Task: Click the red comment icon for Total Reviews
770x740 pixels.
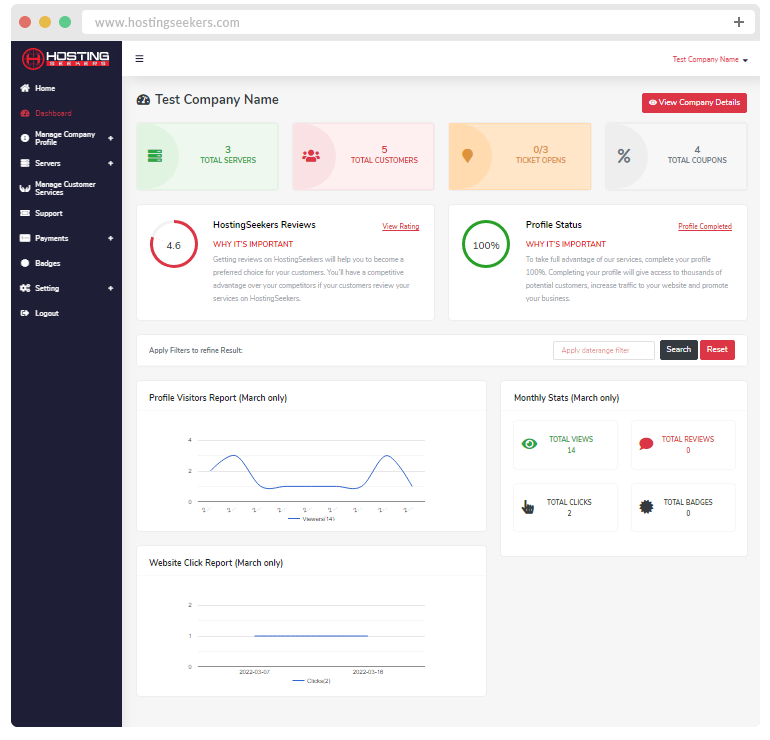Action: (x=646, y=444)
